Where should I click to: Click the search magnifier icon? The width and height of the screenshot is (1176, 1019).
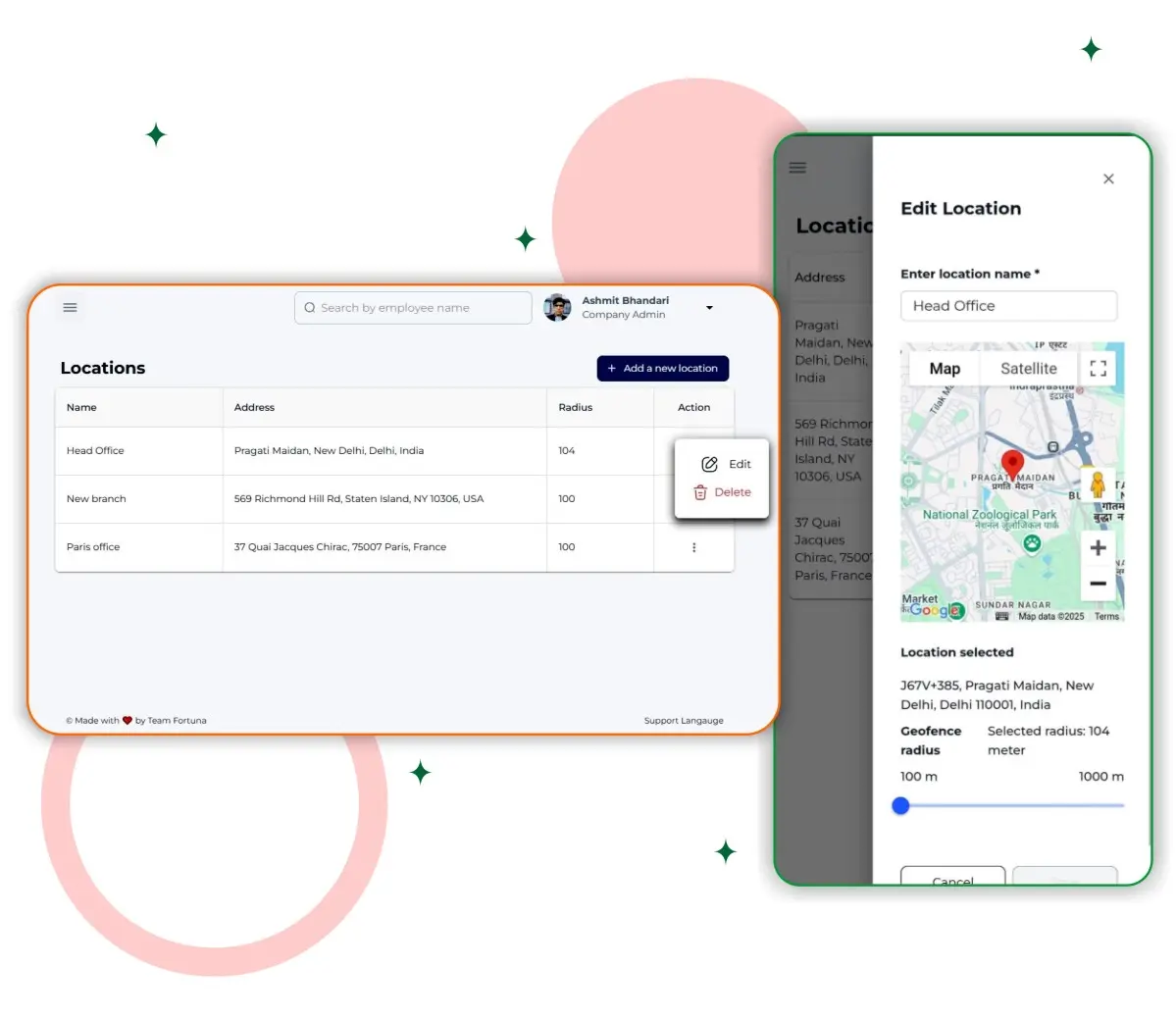click(310, 308)
